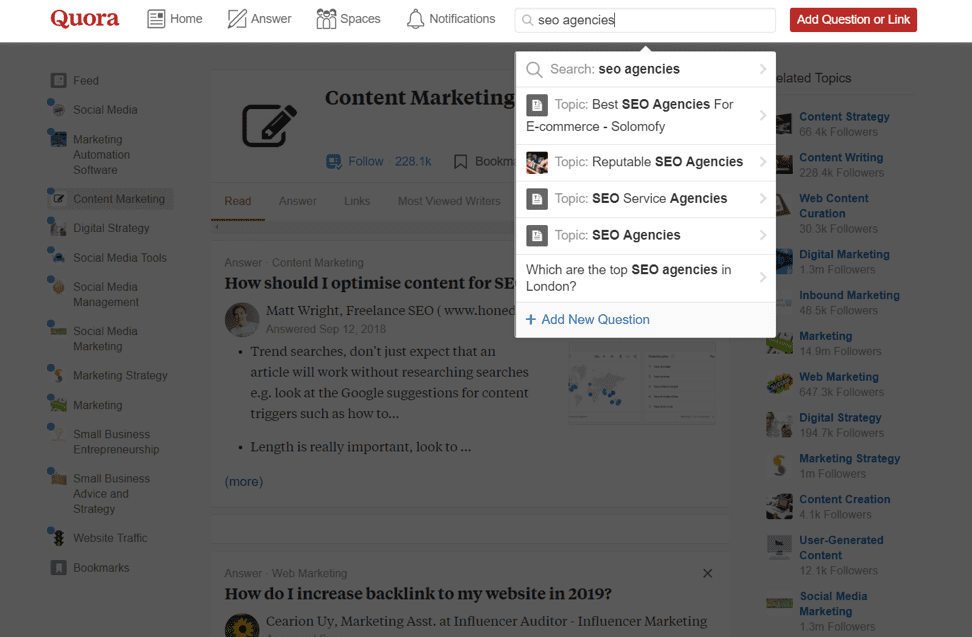972x637 pixels.
Task: Bookmark the Content Marketing topic
Action: coord(461,161)
